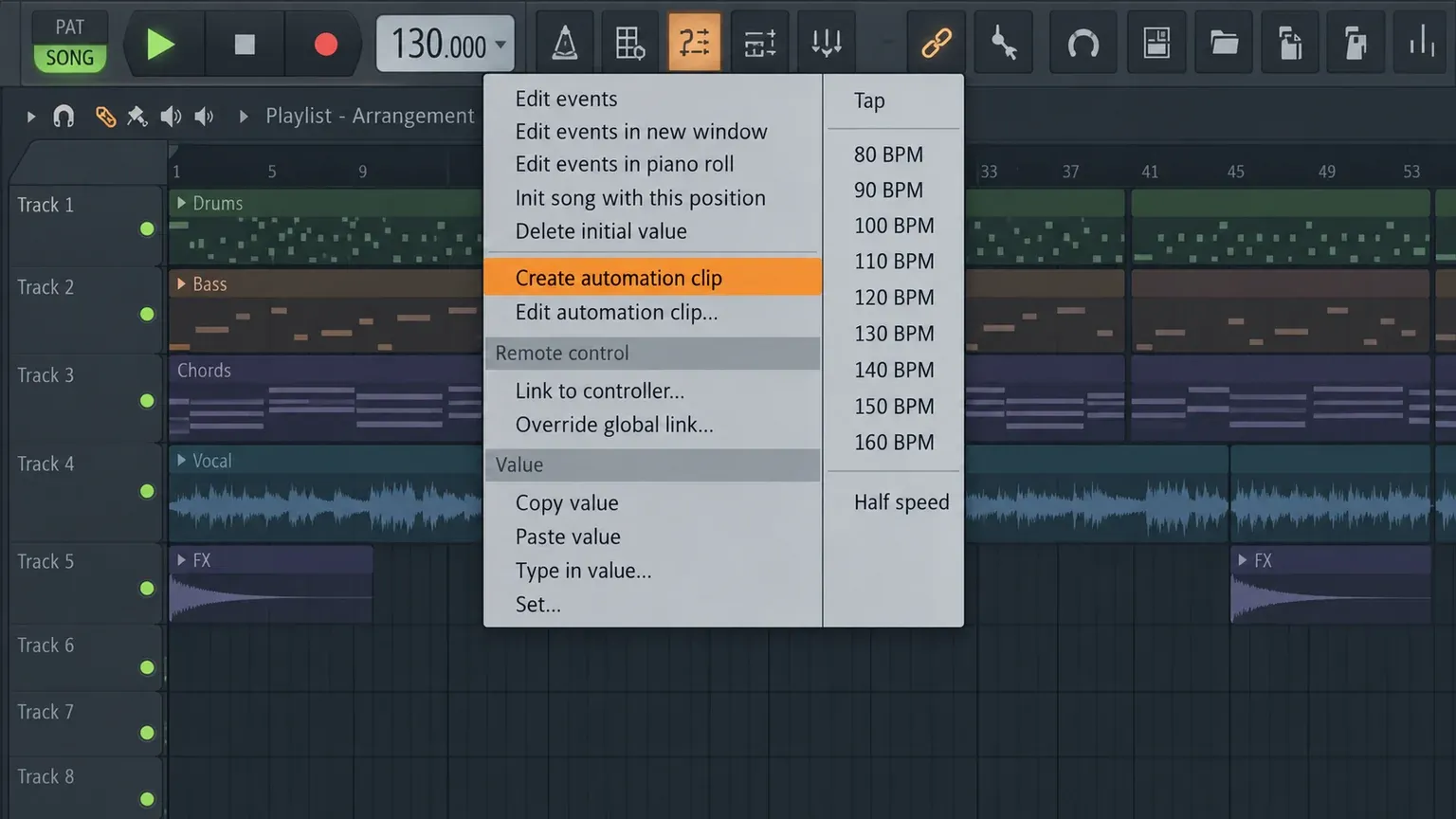Switch to PAT mode
This screenshot has width=1456, height=819.
[x=69, y=27]
